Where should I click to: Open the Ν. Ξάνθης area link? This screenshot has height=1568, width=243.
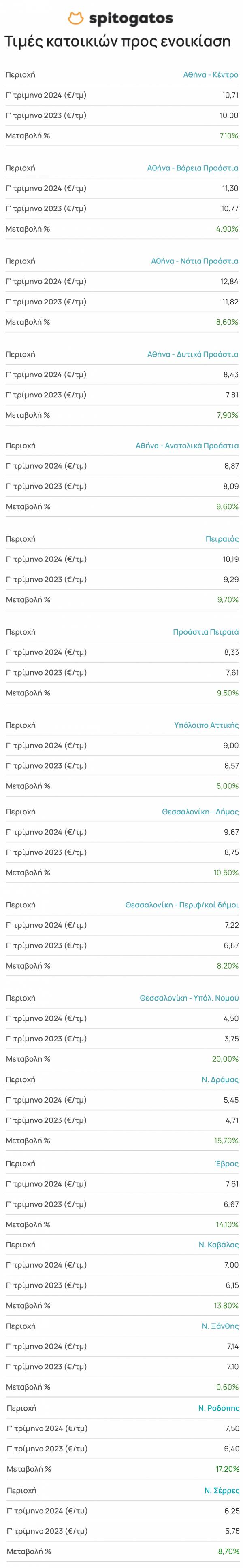click(x=220, y=1326)
